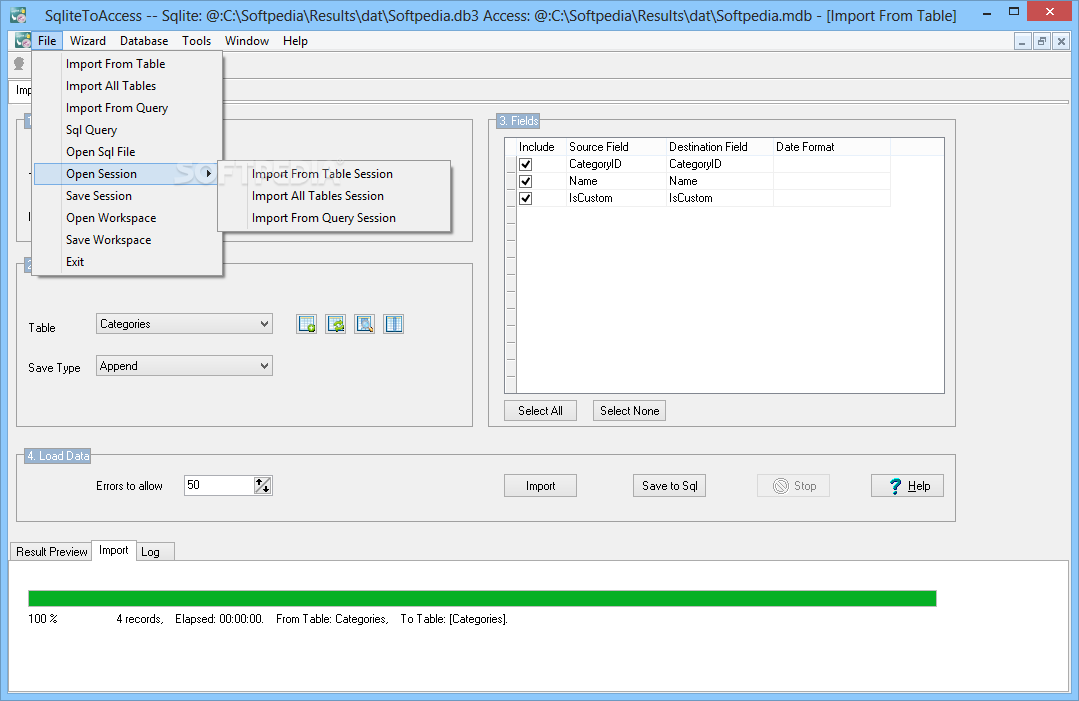This screenshot has width=1079, height=701.
Task: Toggle the CategoryID include checkbox
Action: pyautogui.click(x=526, y=164)
